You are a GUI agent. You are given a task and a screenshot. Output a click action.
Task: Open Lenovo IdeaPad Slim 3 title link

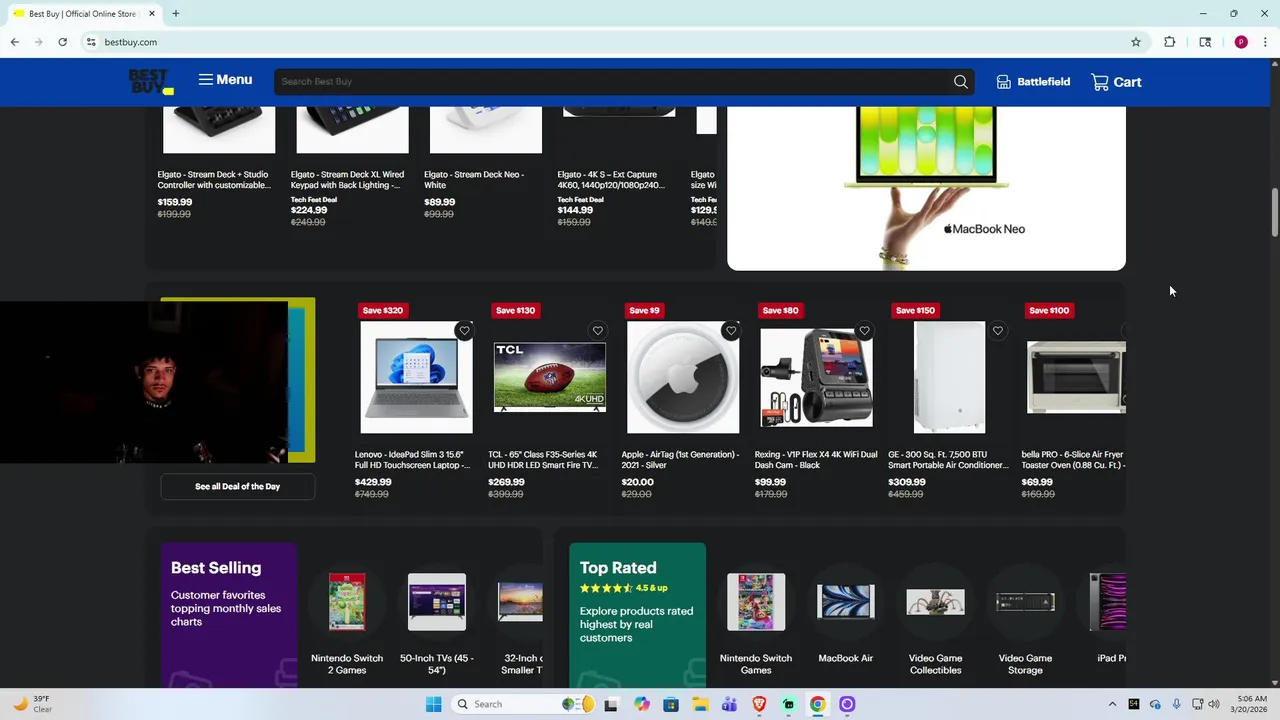pyautogui.click(x=412, y=460)
